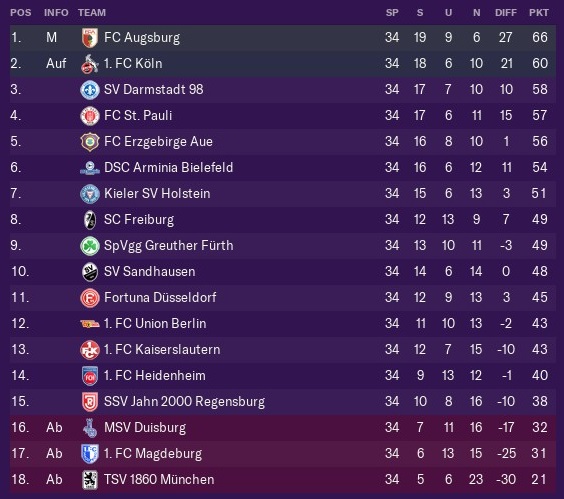Click the SV Sandhausen team name
The image size is (564, 499).
pos(150,272)
